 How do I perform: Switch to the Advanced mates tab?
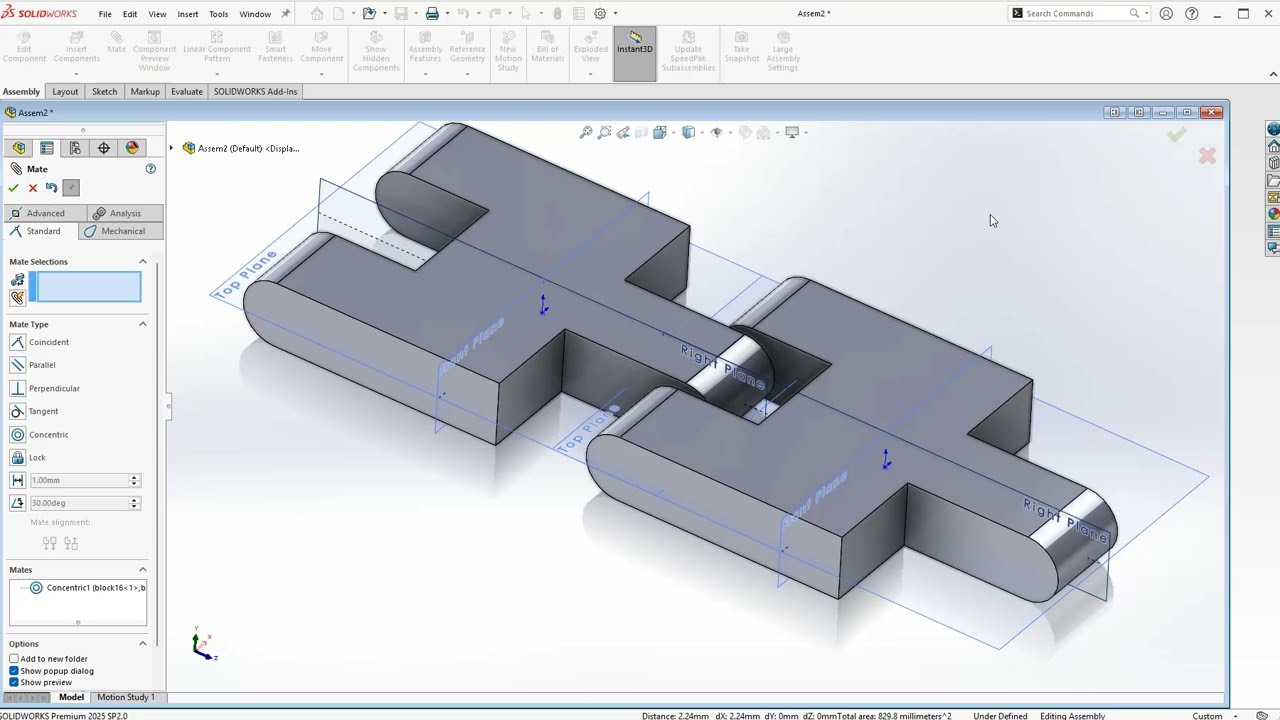pyautogui.click(x=44, y=213)
